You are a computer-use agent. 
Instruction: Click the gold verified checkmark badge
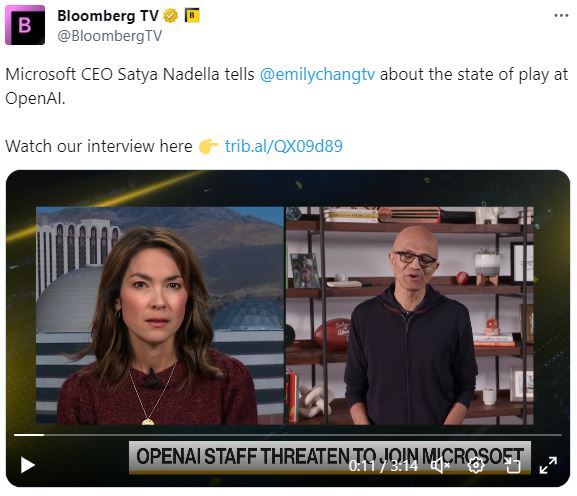pos(170,16)
